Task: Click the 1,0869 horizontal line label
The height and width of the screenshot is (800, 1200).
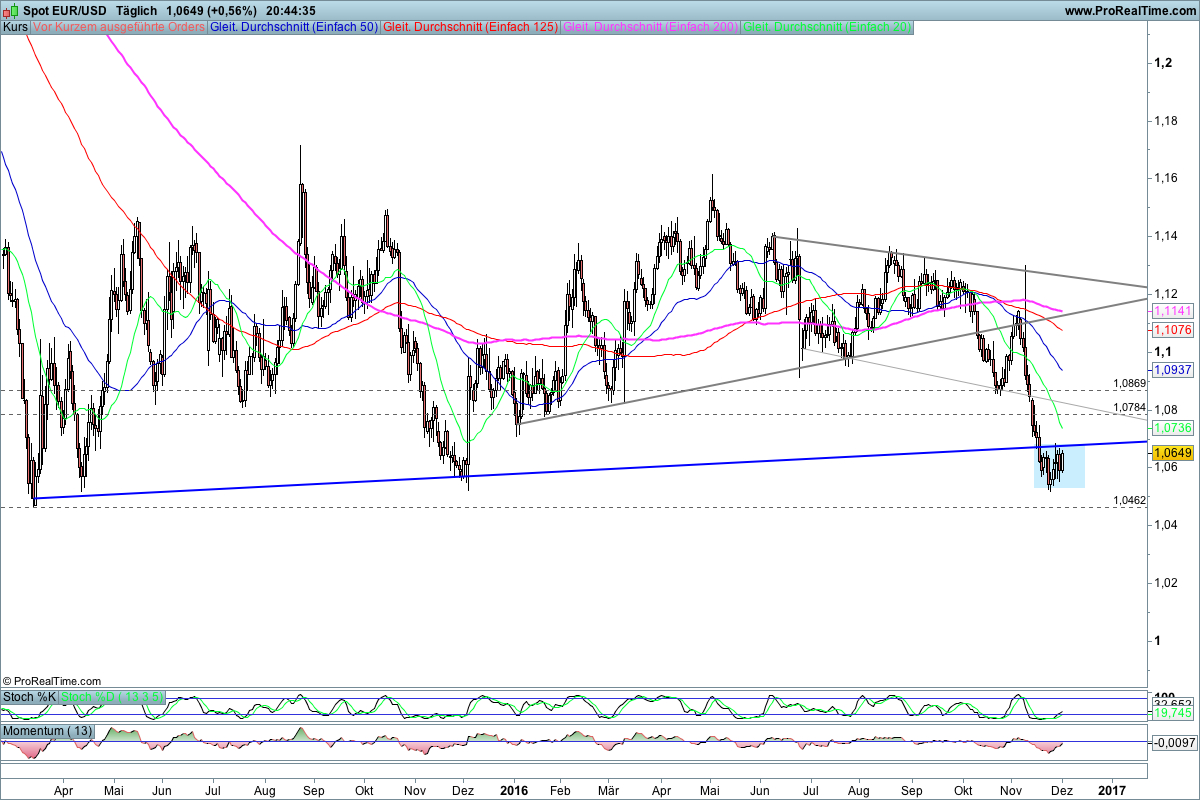Action: [x=1129, y=383]
